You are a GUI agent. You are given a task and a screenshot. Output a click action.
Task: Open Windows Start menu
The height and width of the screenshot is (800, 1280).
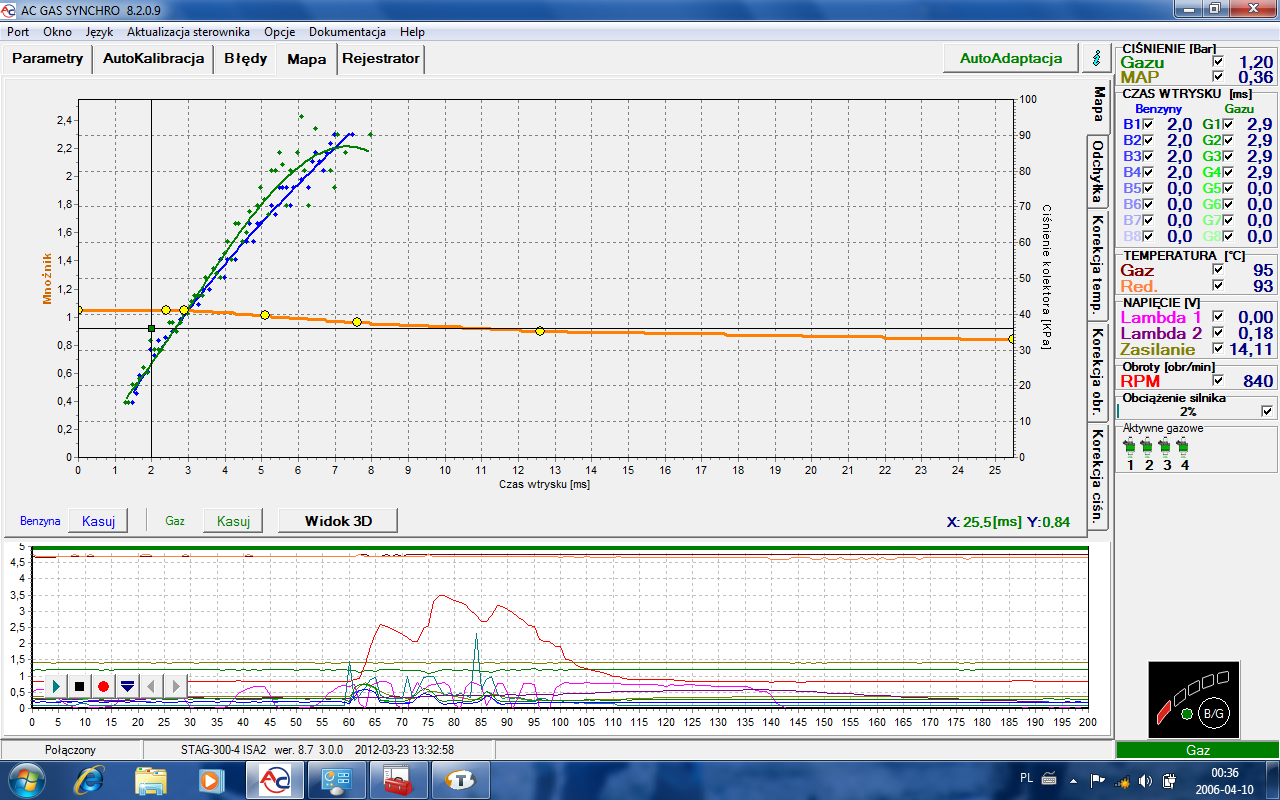tap(25, 779)
